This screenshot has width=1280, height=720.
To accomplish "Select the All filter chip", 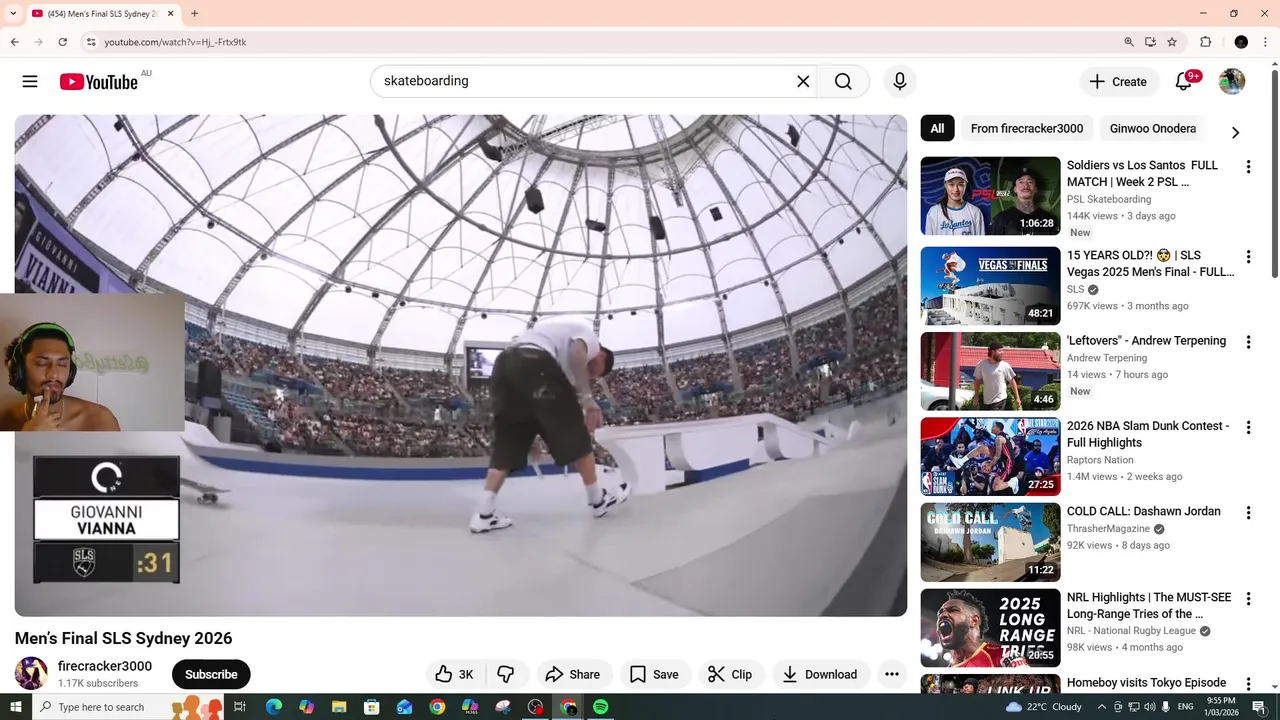I will (x=937, y=128).
